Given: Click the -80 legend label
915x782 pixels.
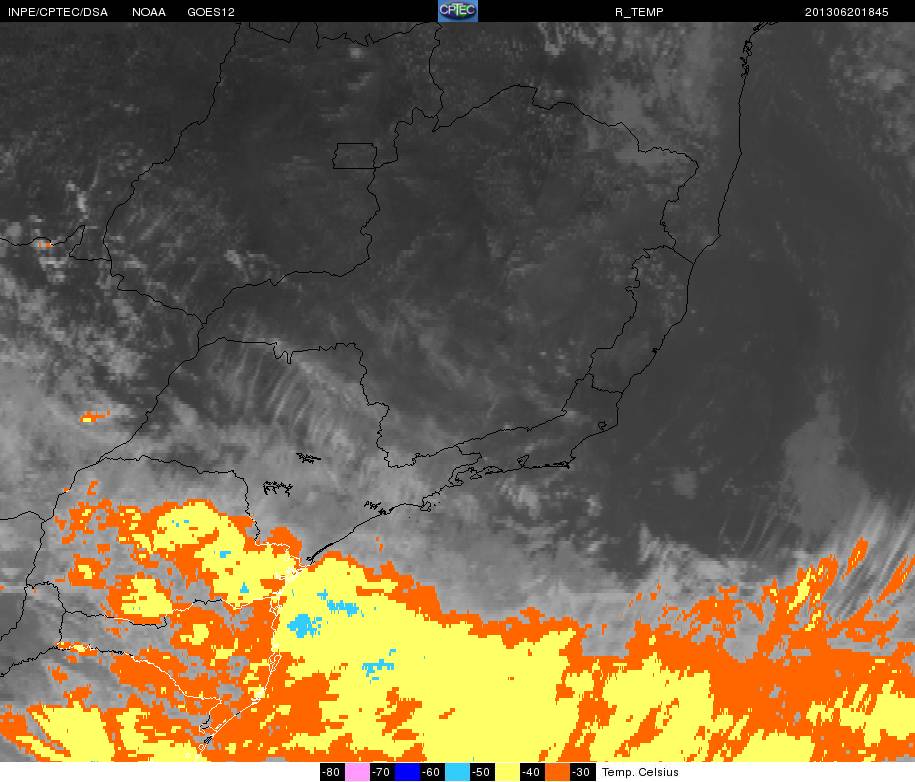Looking at the screenshot, I should (333, 772).
